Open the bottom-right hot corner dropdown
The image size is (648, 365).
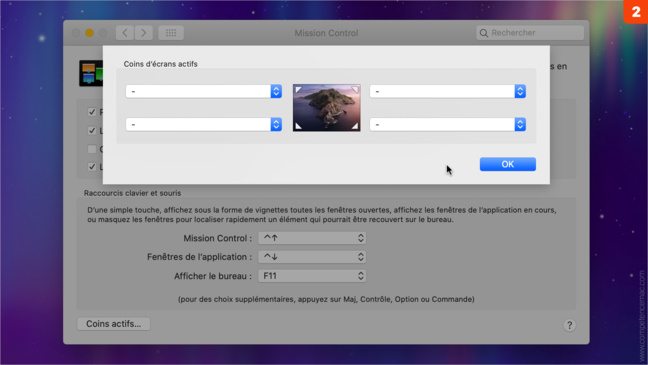click(448, 124)
